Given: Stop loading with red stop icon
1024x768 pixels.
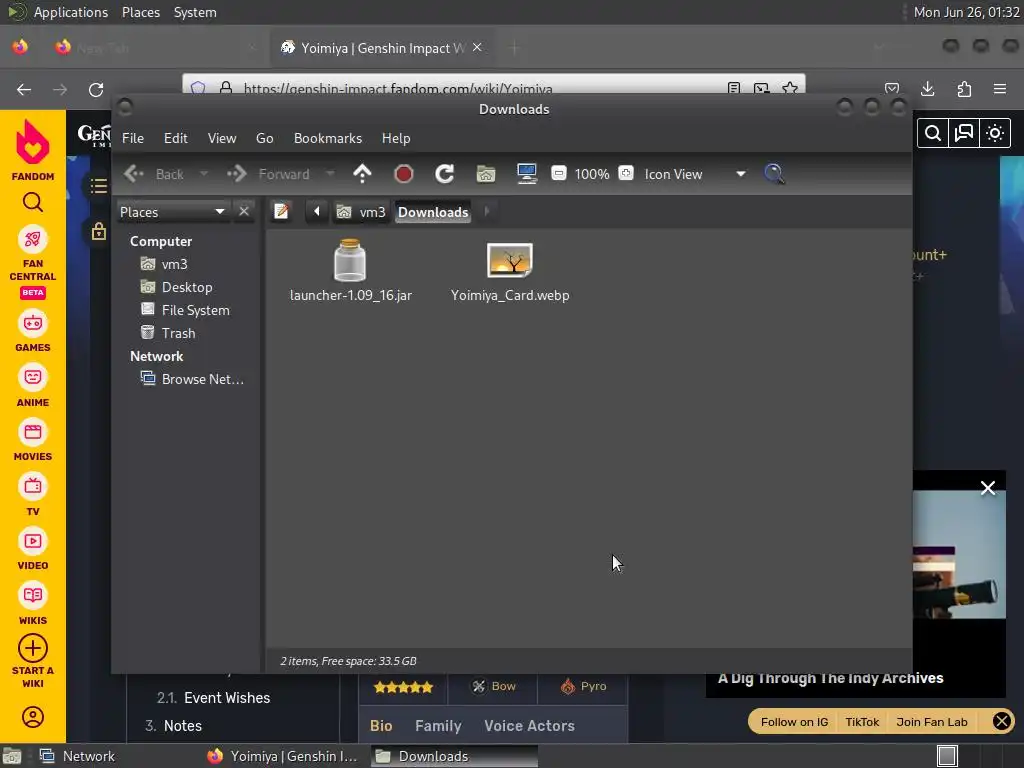Looking at the screenshot, I should (404, 174).
